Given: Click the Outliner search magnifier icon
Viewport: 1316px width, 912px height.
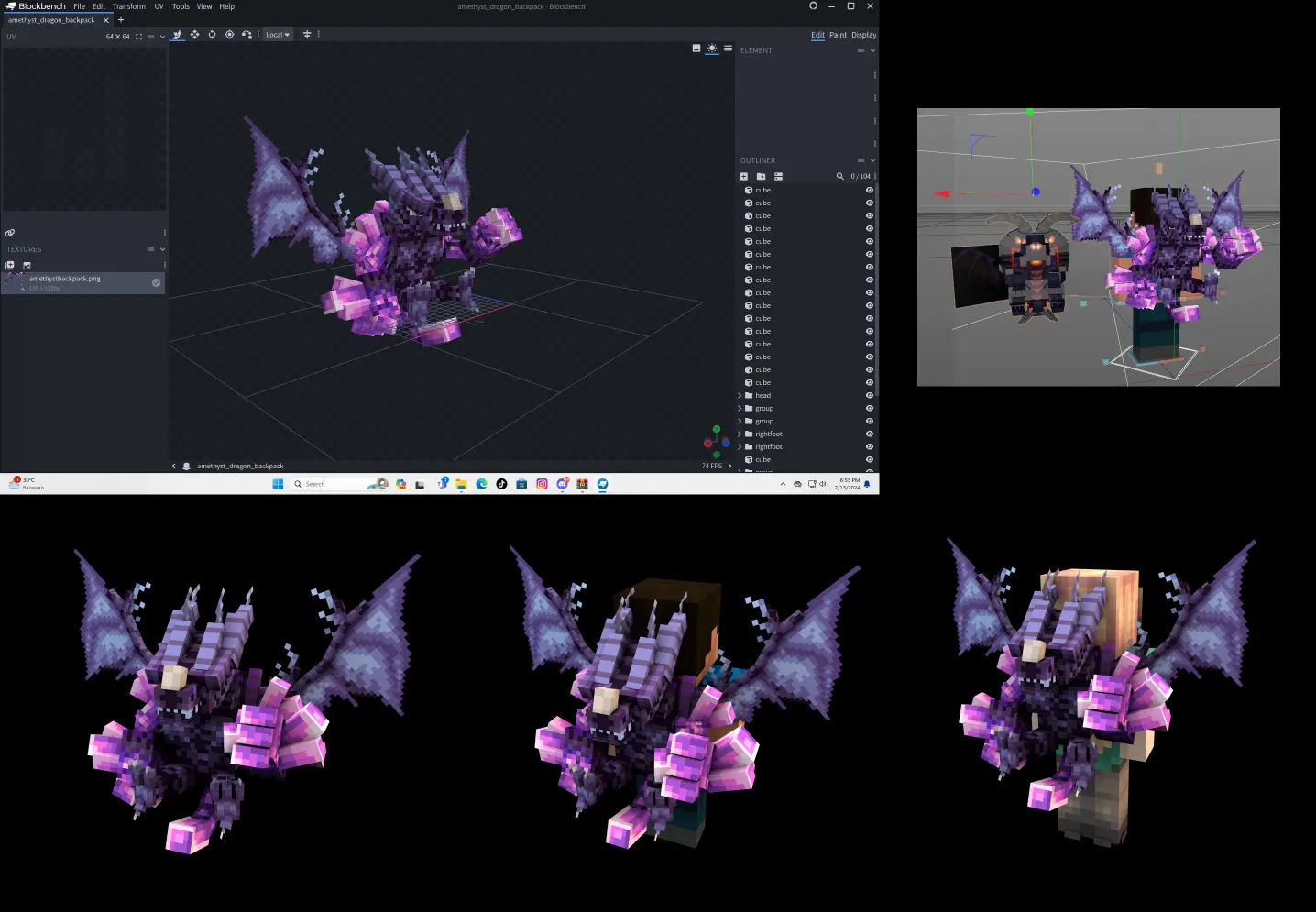Looking at the screenshot, I should (x=839, y=176).
